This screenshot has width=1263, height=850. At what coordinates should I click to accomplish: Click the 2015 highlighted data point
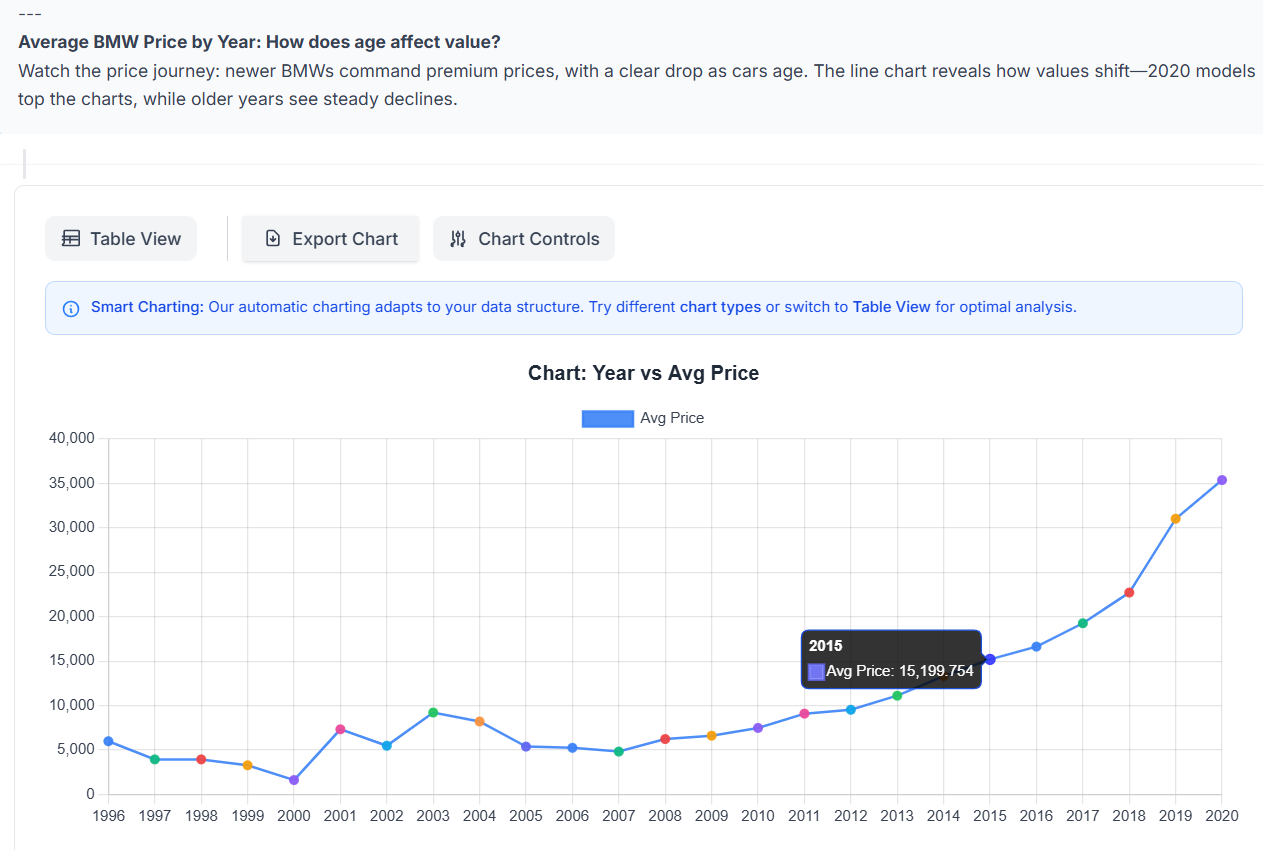[x=990, y=660]
